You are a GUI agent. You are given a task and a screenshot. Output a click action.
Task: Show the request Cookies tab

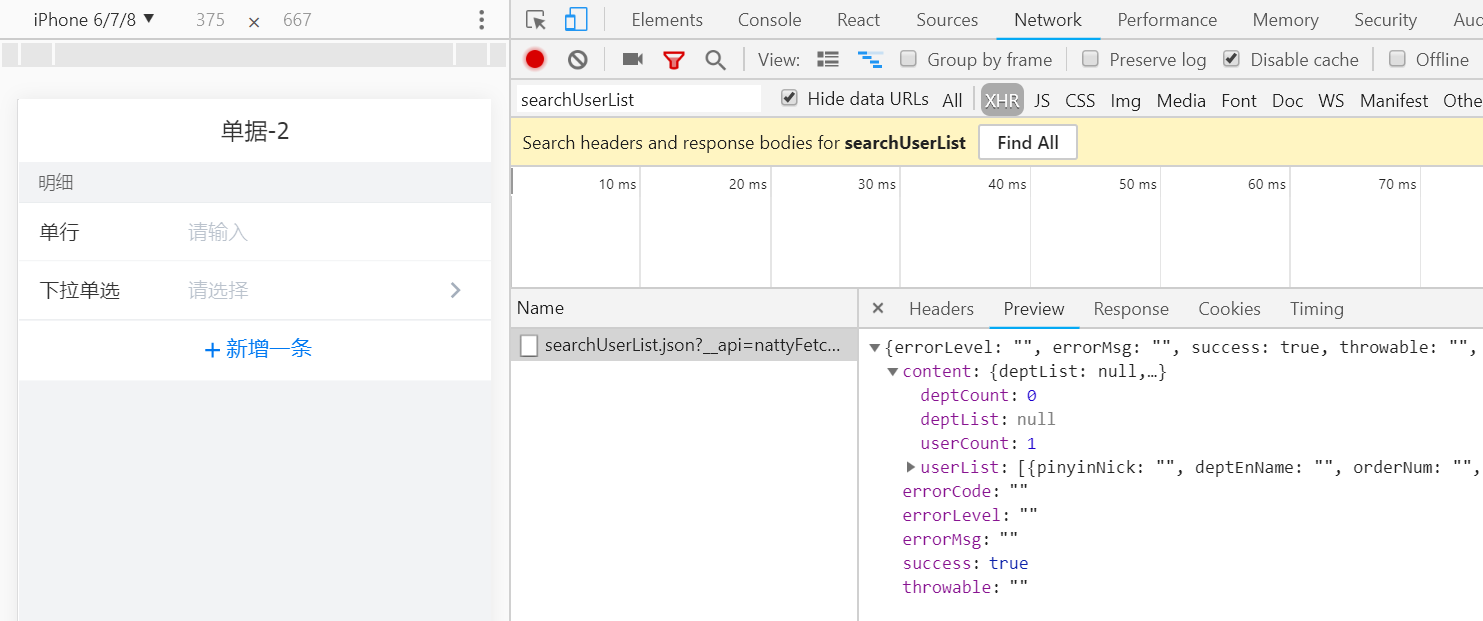1229,309
